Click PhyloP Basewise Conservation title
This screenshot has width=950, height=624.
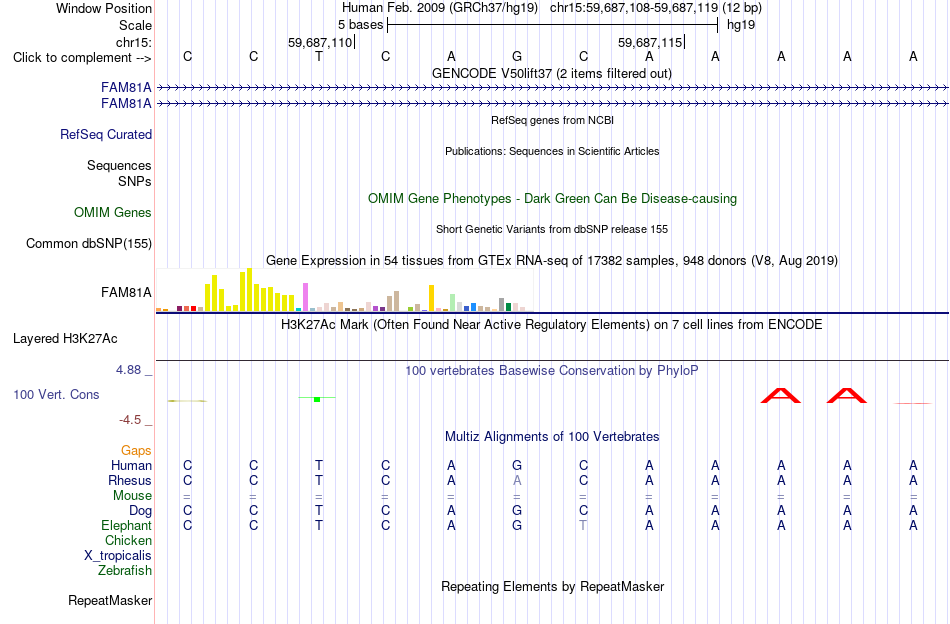click(x=552, y=370)
